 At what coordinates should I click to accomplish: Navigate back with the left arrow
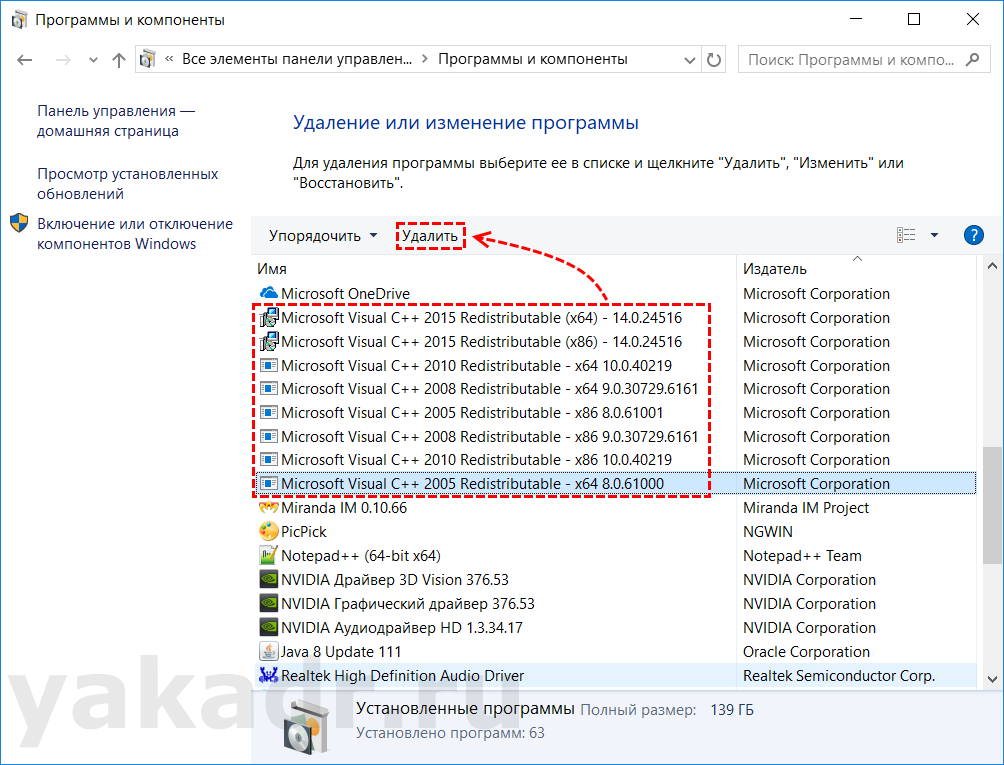click(x=26, y=60)
